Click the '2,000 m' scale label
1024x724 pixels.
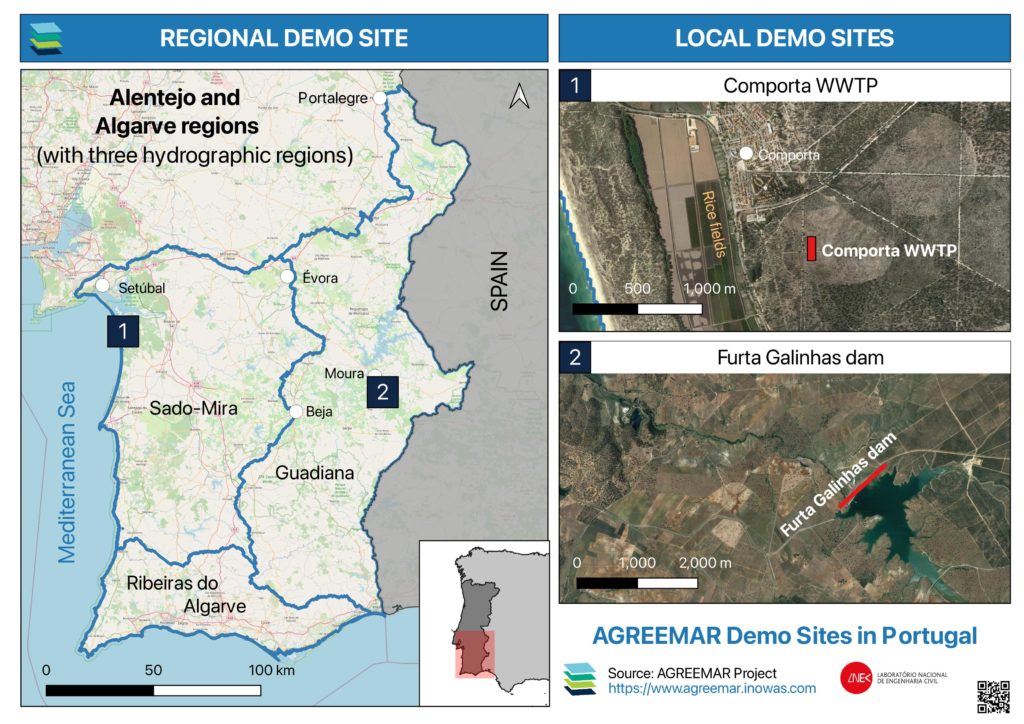pos(705,563)
